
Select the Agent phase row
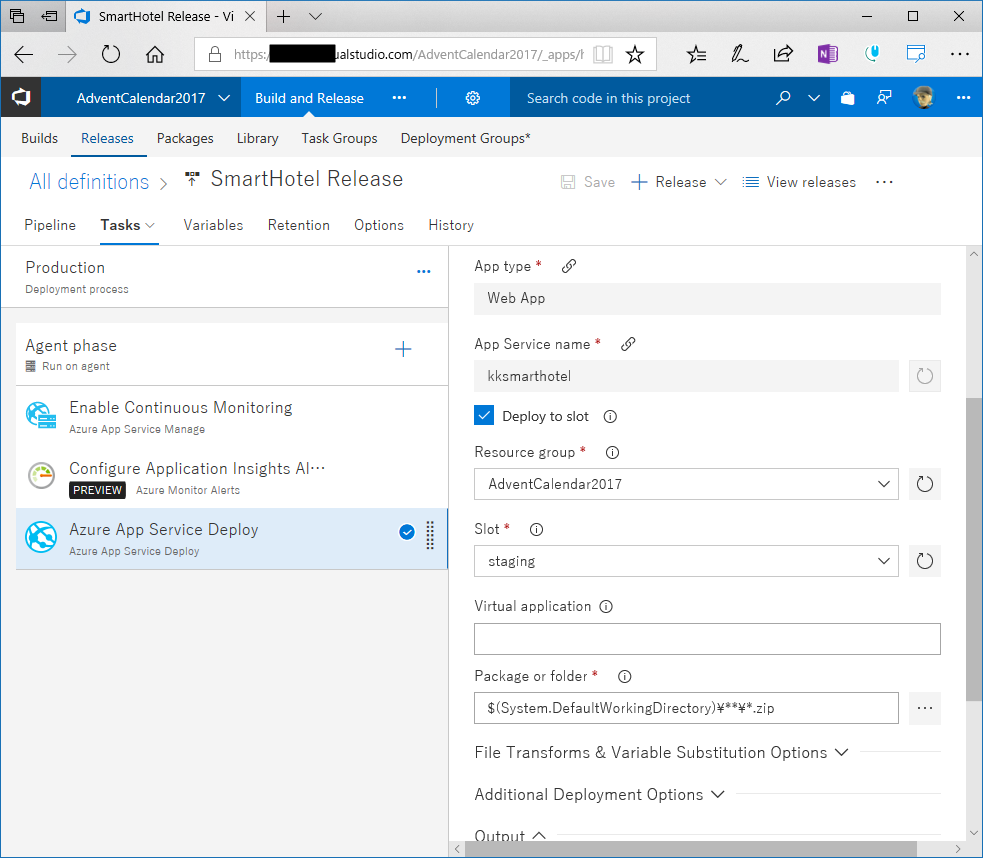click(x=232, y=354)
